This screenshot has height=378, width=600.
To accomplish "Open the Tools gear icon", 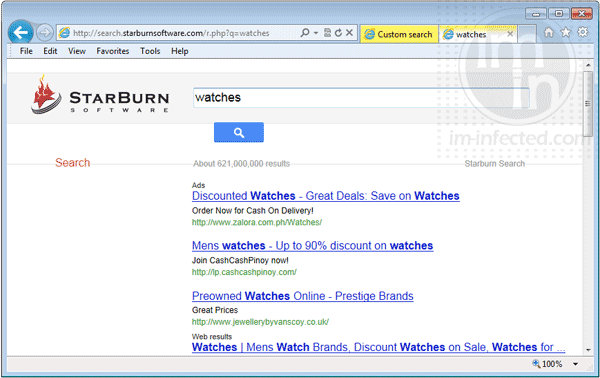I will pos(583,33).
